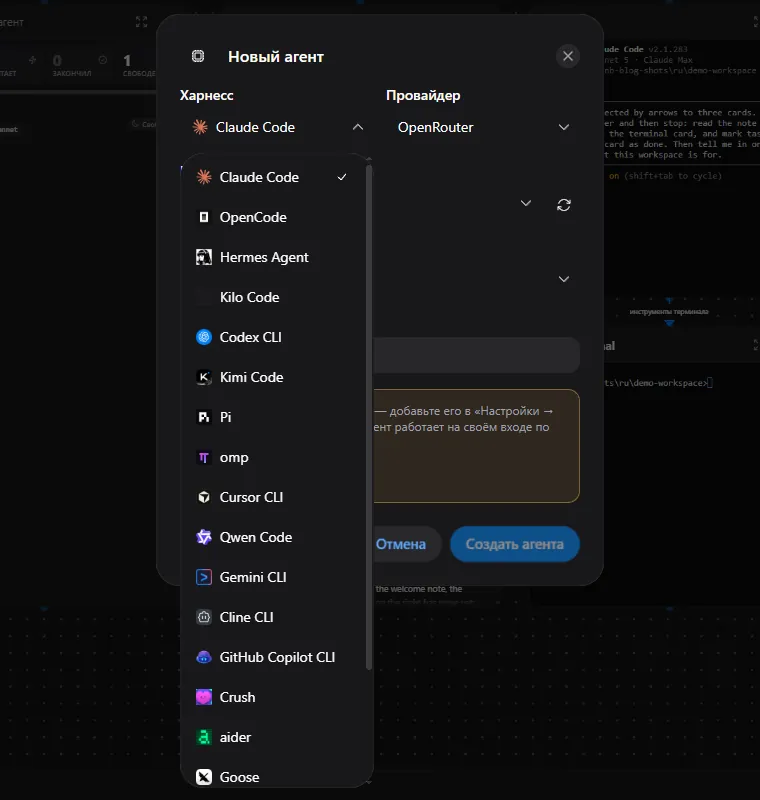
Task: Pick Kimi Code harness option
Action: pos(273,377)
